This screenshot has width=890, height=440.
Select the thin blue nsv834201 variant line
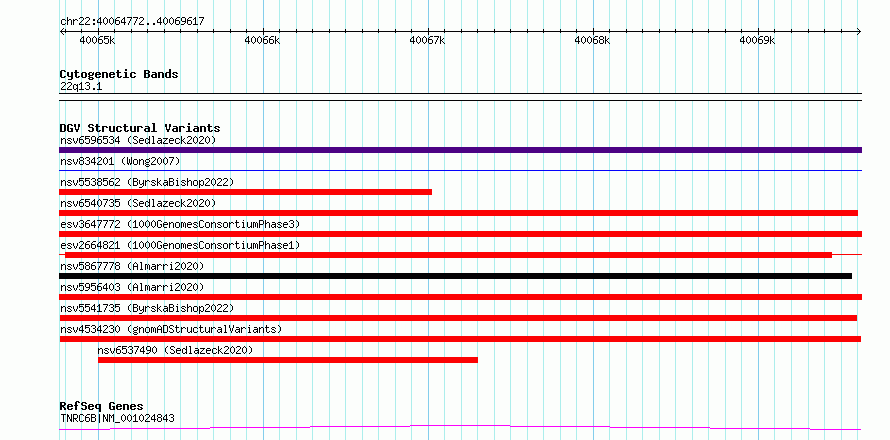(x=460, y=170)
